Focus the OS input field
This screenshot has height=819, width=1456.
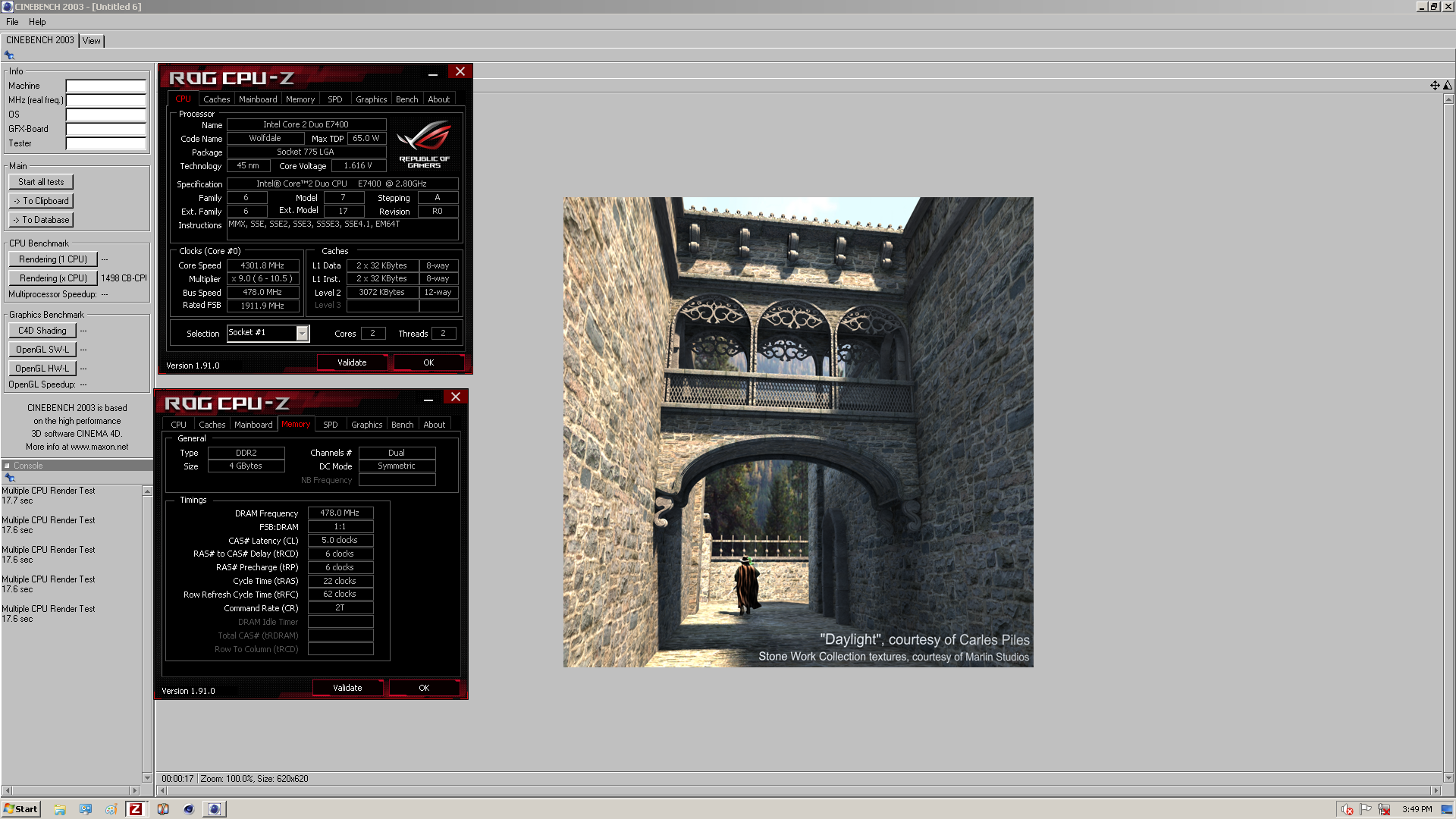click(x=106, y=115)
